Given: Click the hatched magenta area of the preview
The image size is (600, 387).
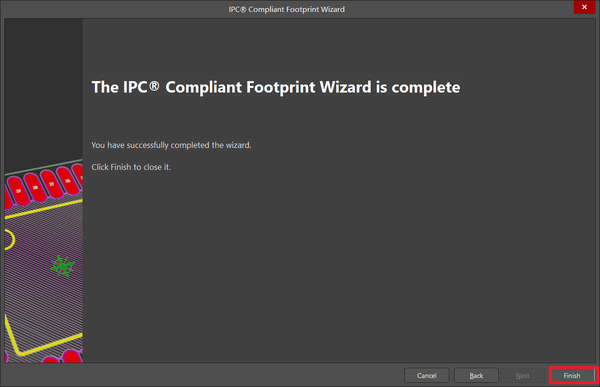Looking at the screenshot, I should coord(42,291).
